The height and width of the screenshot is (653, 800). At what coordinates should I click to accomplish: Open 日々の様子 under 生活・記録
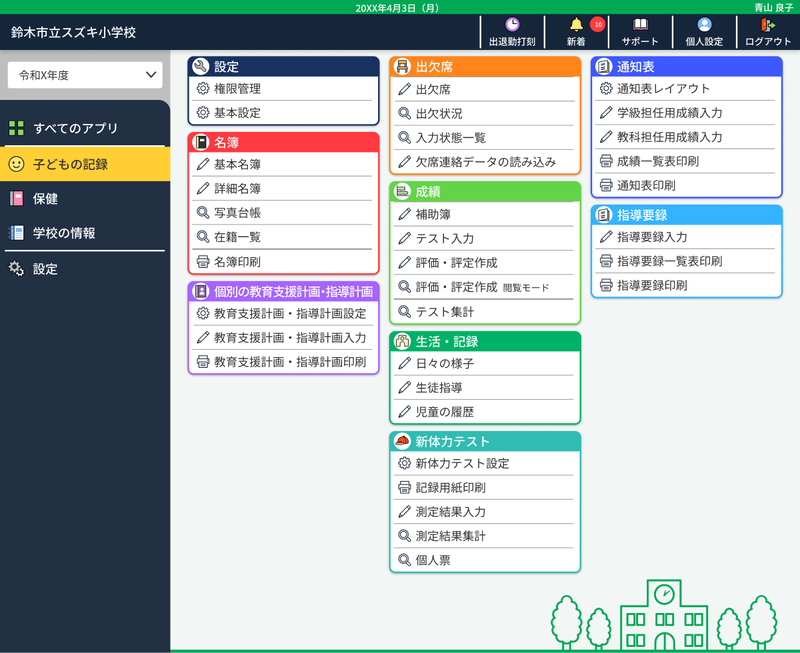click(442, 365)
